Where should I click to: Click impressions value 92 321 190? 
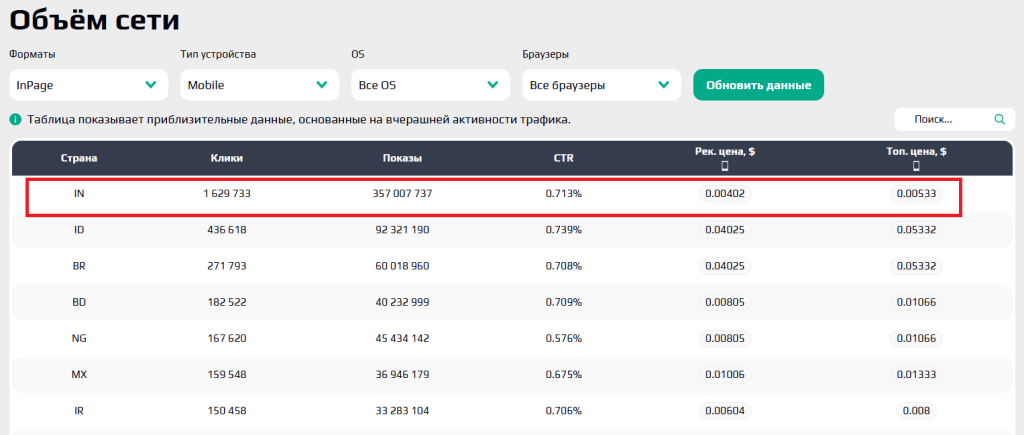(x=403, y=230)
